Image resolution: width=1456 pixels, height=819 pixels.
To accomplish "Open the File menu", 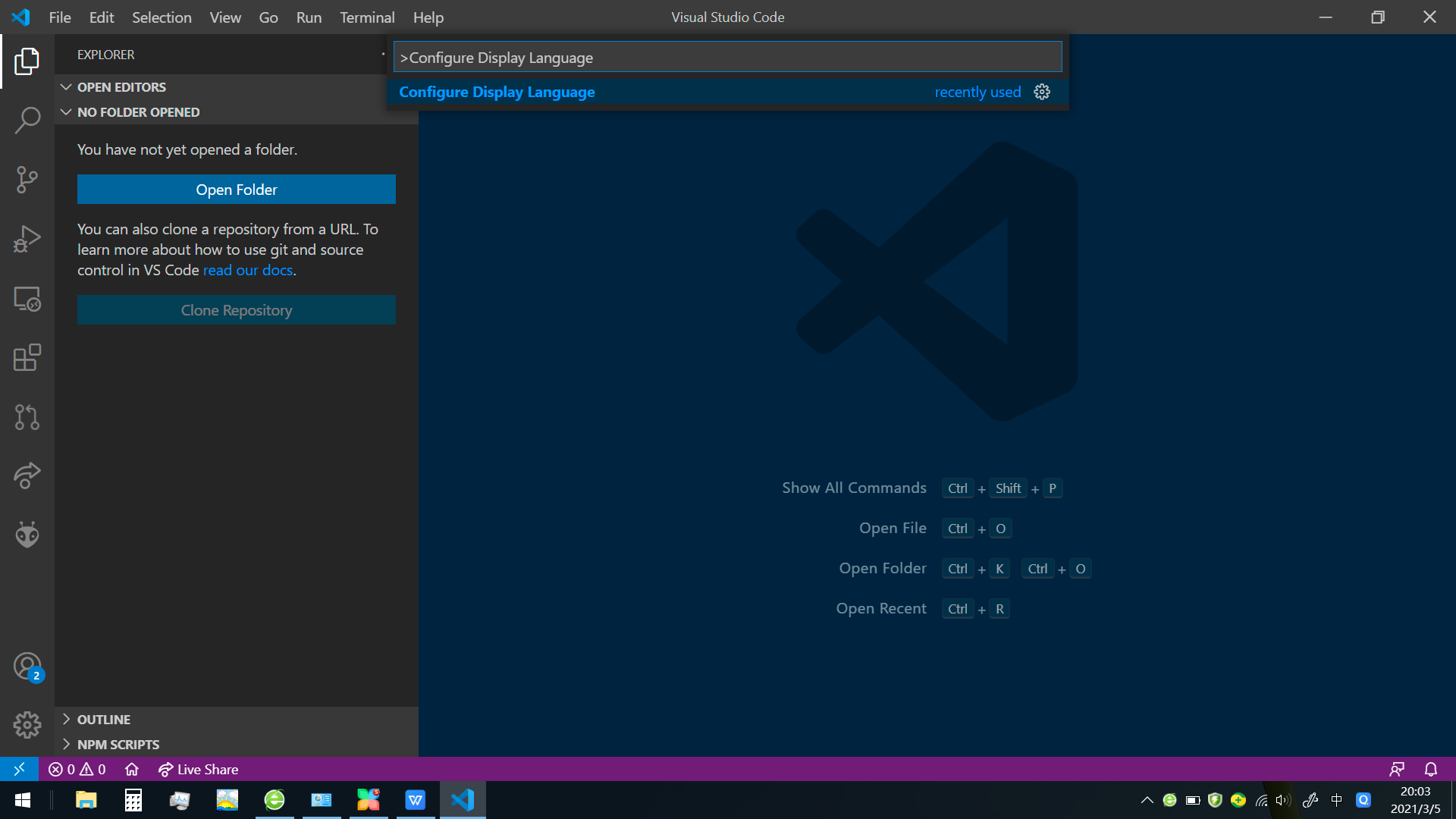I will click(60, 17).
